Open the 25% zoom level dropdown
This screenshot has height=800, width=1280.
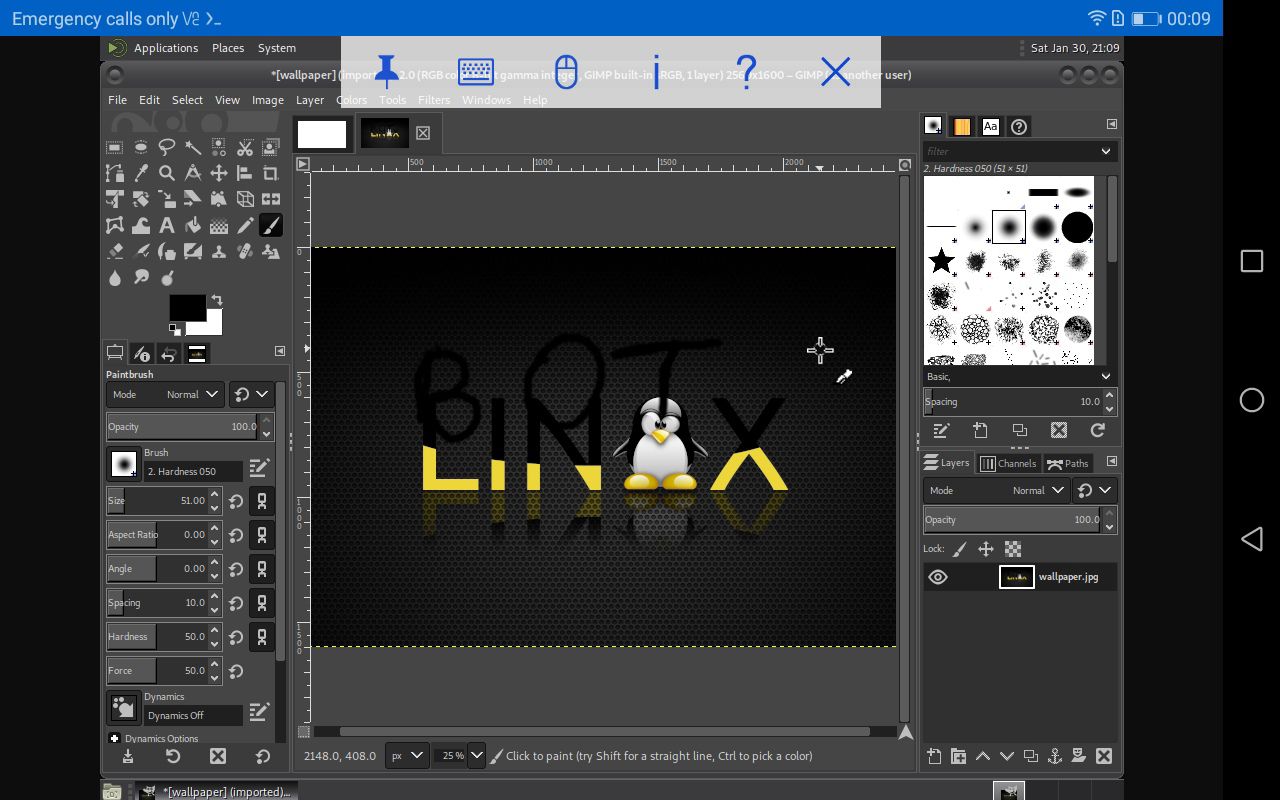[476, 756]
